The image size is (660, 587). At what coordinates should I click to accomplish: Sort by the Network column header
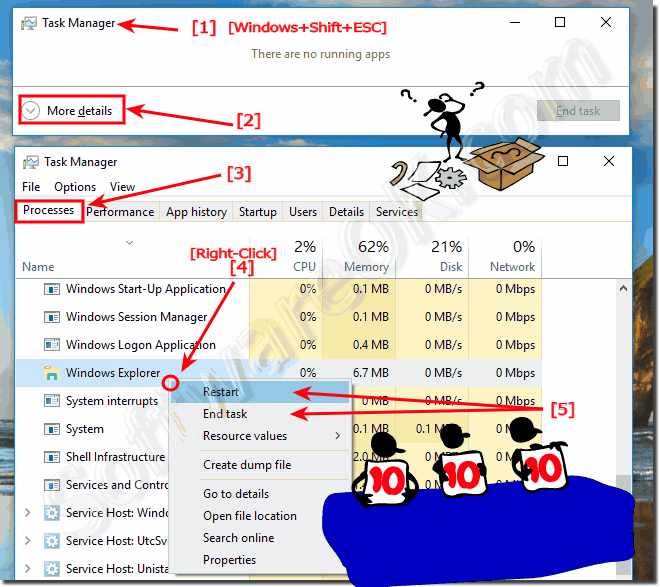512,267
